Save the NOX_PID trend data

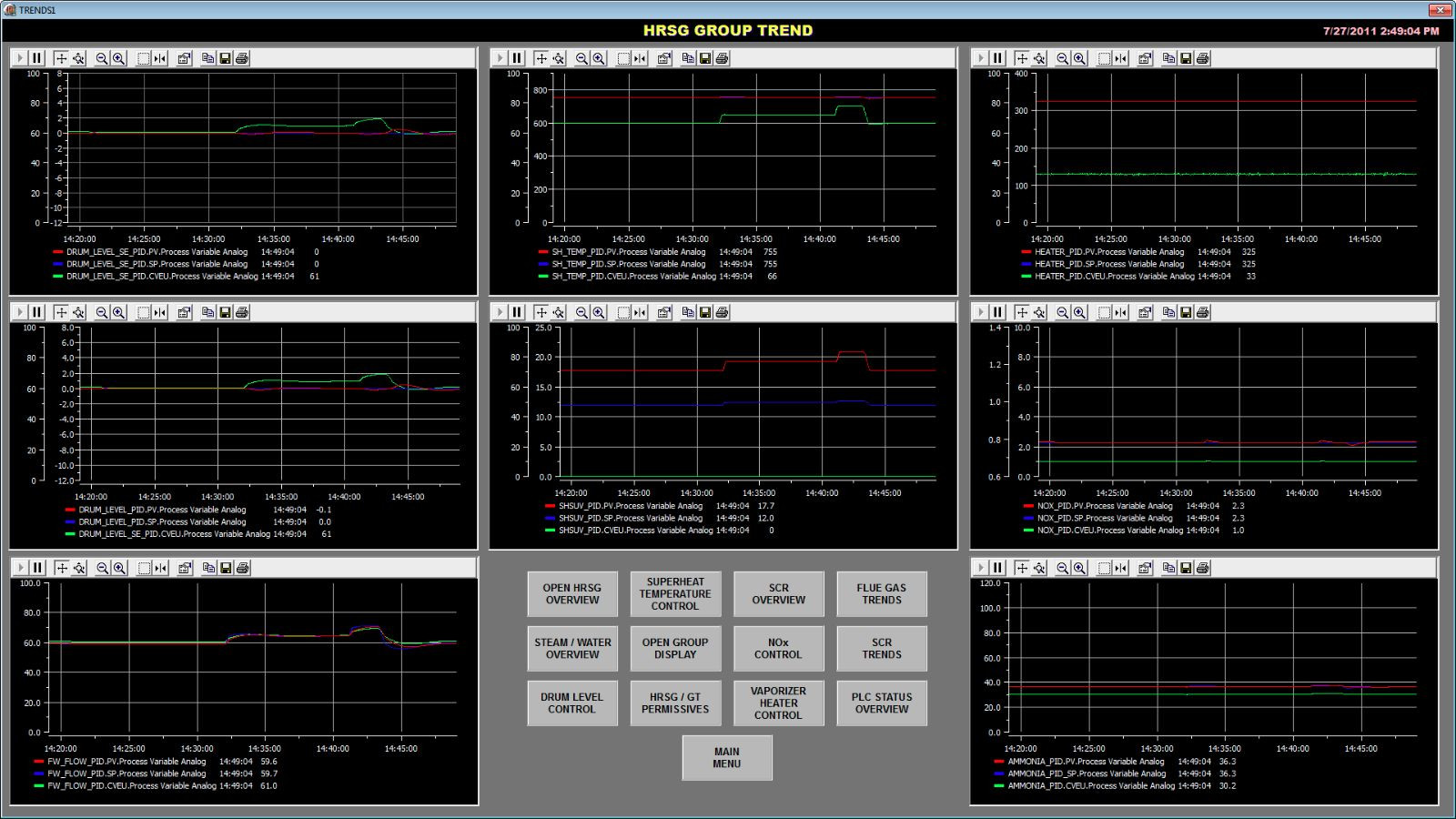point(1186,312)
